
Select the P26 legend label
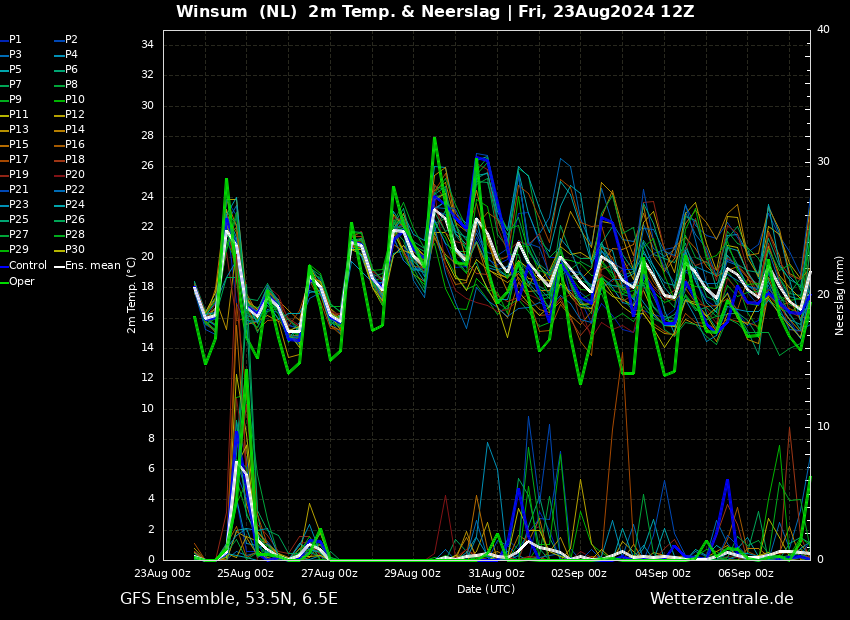pos(69,219)
